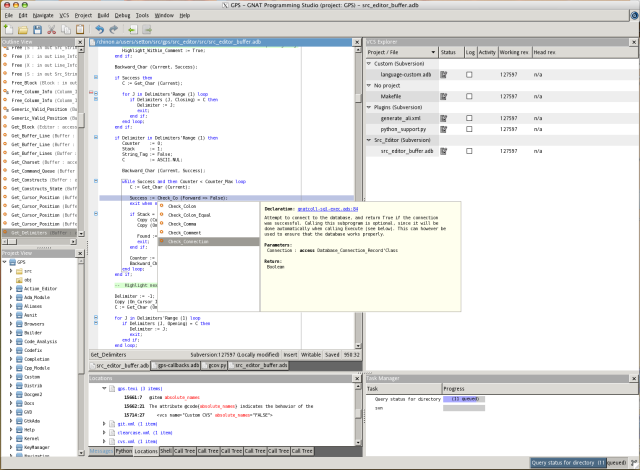Click the Save file toolbar icon

pos(38,30)
